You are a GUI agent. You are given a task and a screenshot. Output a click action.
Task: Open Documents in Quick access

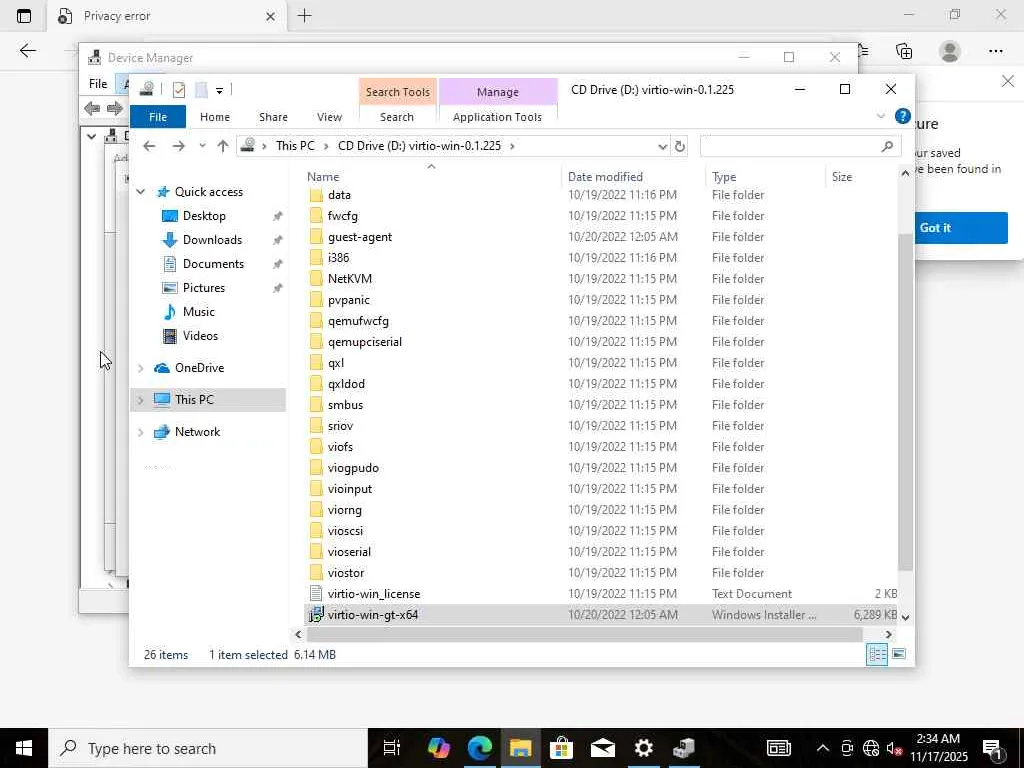[x=214, y=264]
